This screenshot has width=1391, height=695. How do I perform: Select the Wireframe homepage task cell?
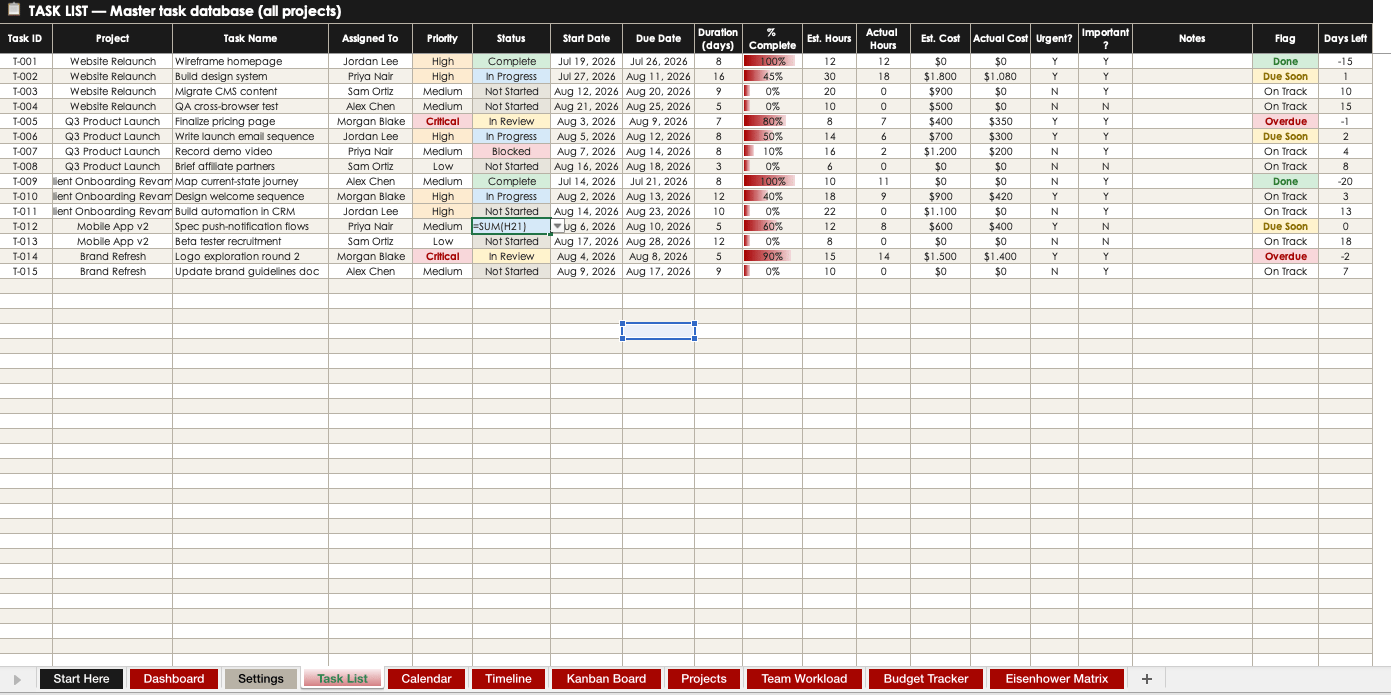point(250,62)
